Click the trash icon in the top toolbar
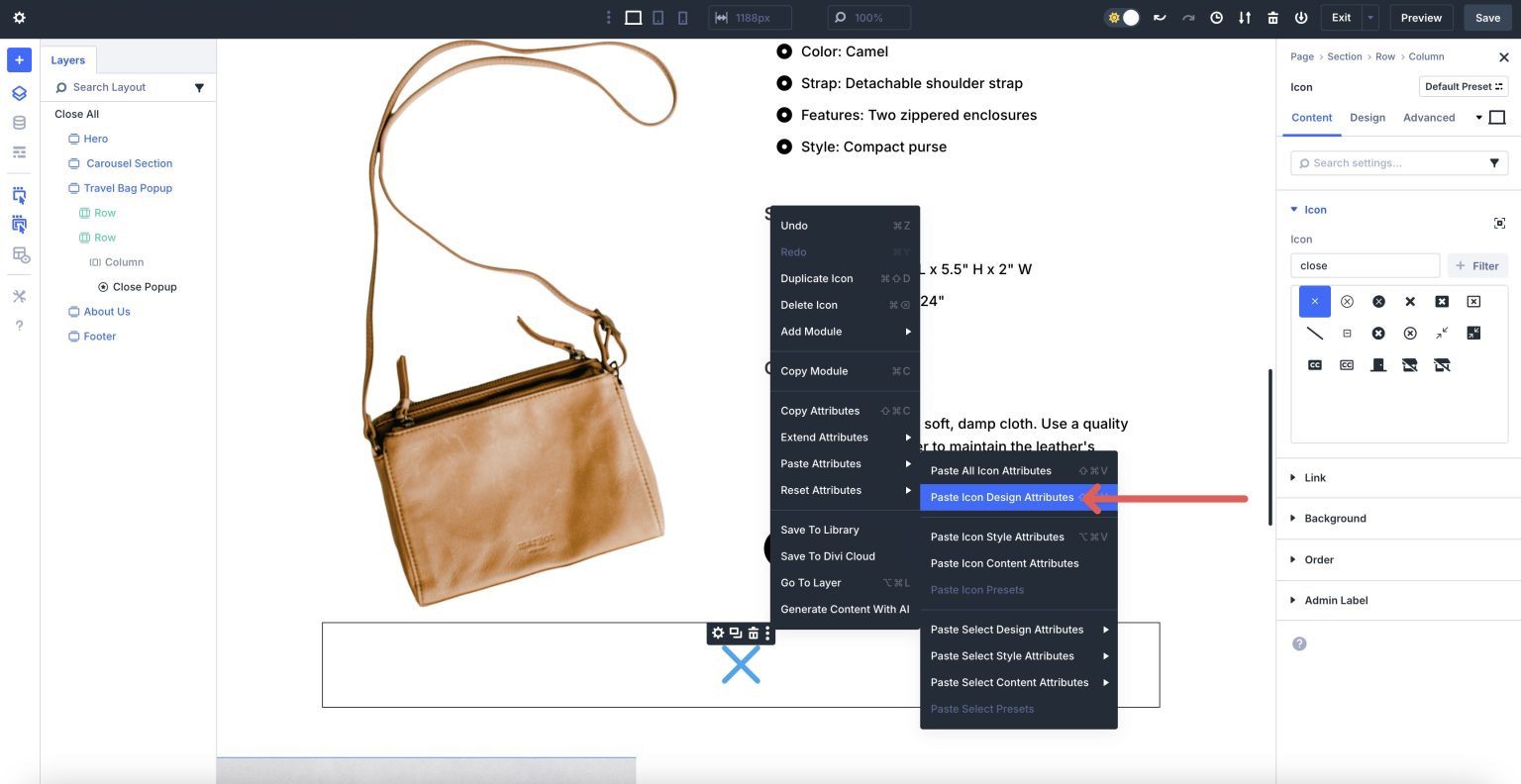This screenshot has height=784, width=1521. click(1272, 17)
